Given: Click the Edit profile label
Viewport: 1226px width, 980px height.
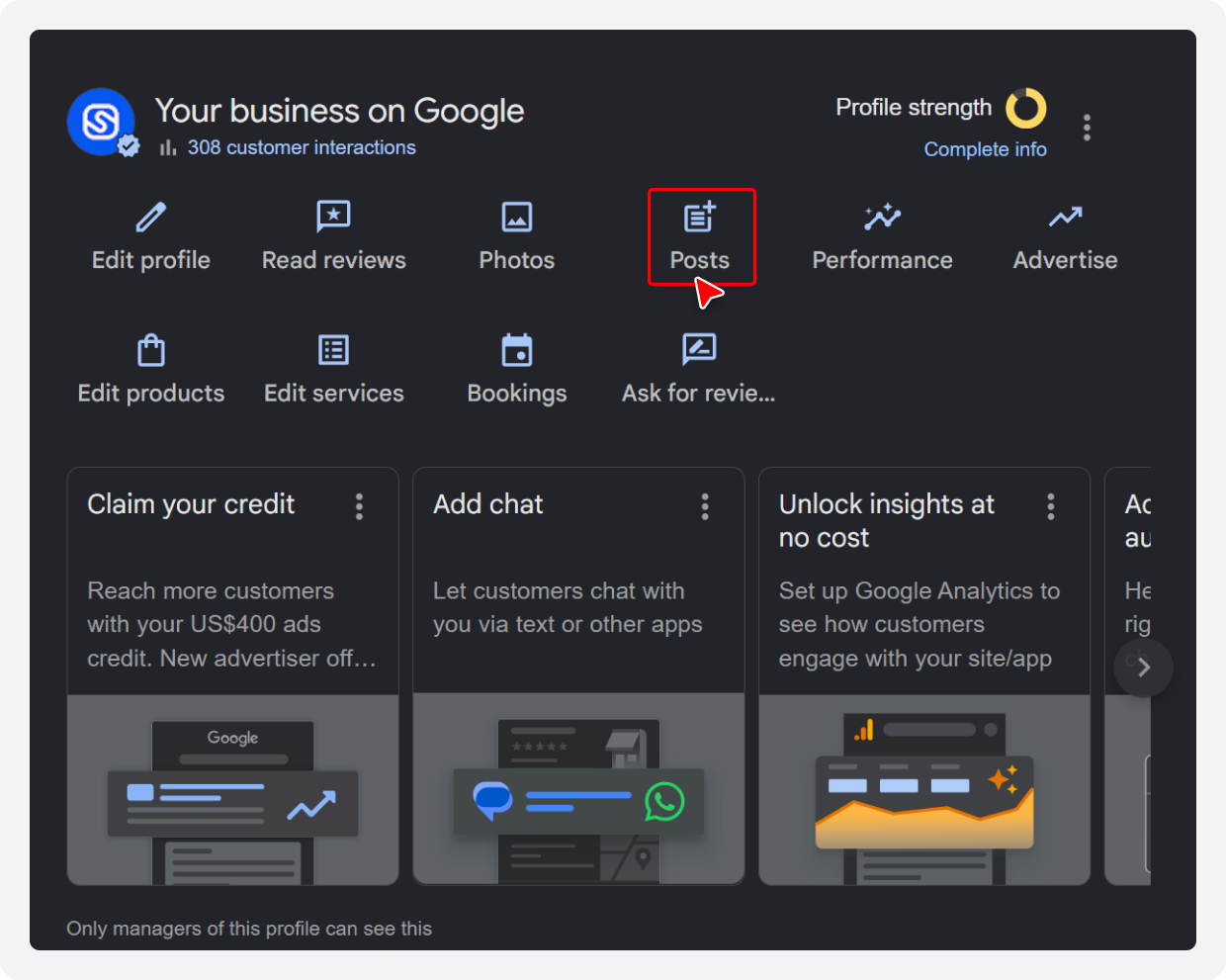Looking at the screenshot, I should pyautogui.click(x=151, y=260).
